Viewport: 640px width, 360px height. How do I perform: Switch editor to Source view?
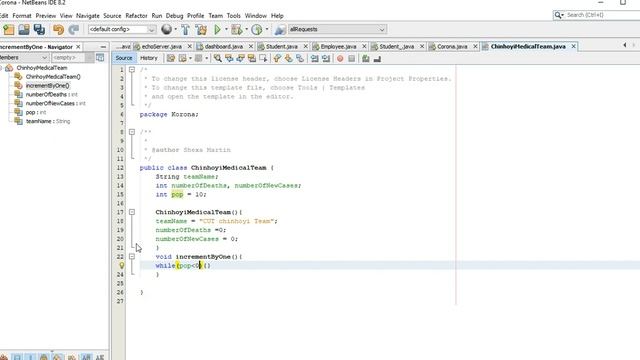point(124,58)
